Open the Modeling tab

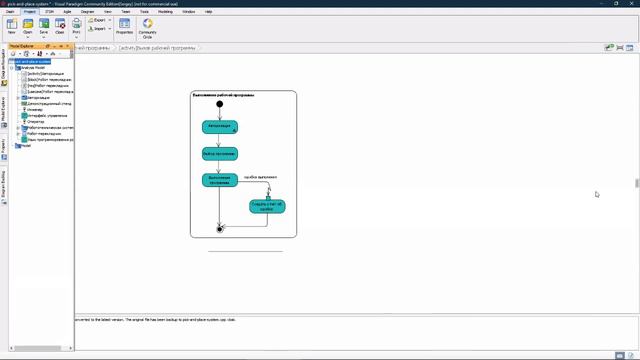point(165,12)
